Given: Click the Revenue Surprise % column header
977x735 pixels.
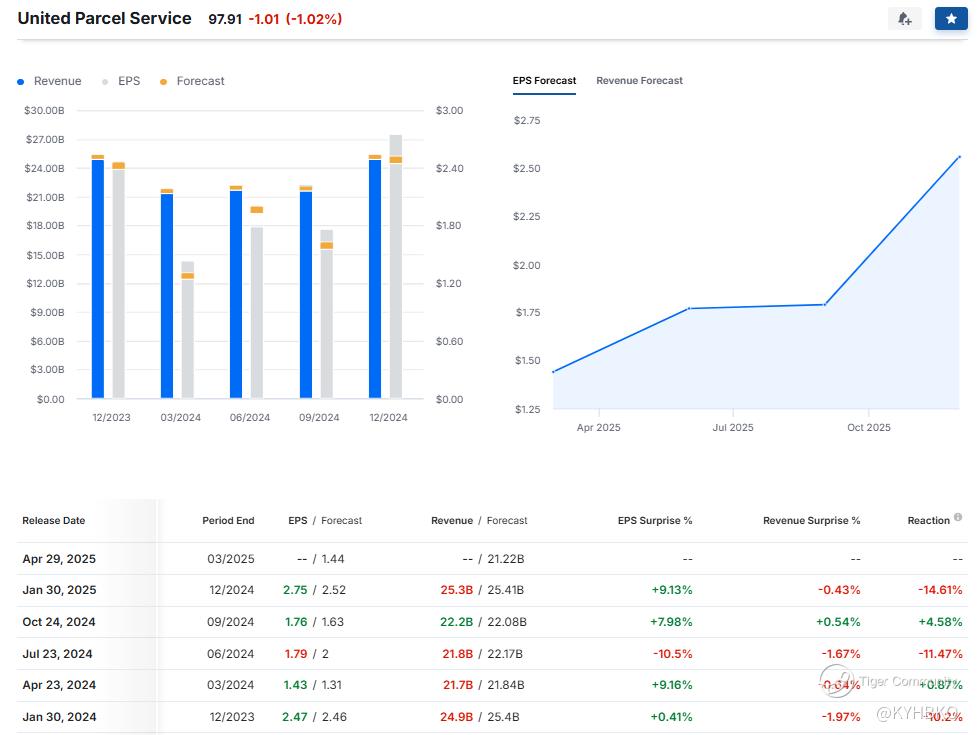Looking at the screenshot, I should pos(811,521).
